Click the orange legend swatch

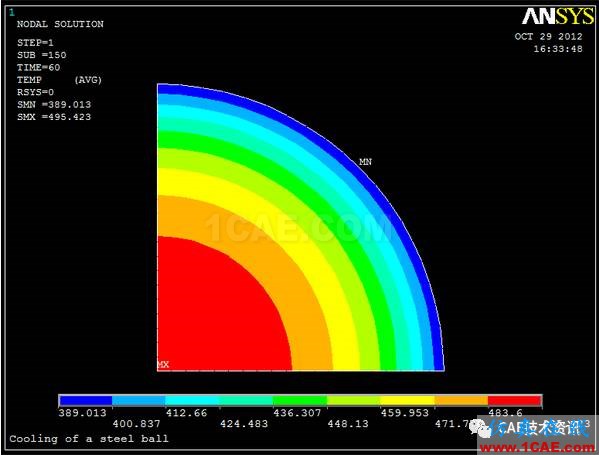tap(461, 400)
